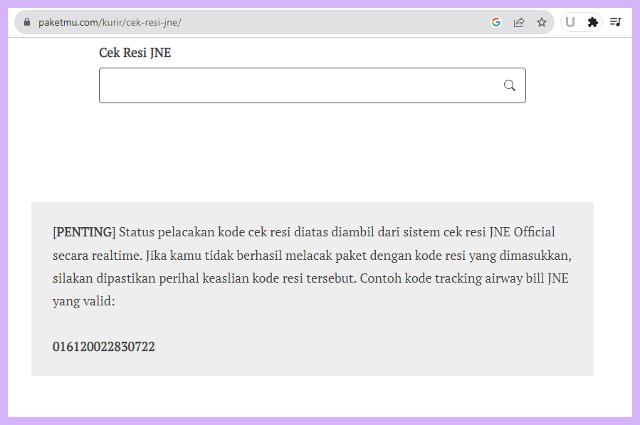Click the Cek Resi JNE input field
The height and width of the screenshot is (425, 640).
312,85
